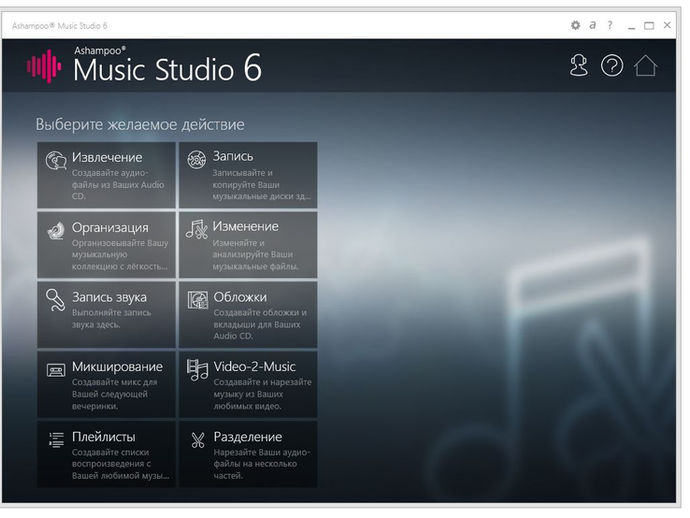Start Микширование tile title

(x=117, y=367)
